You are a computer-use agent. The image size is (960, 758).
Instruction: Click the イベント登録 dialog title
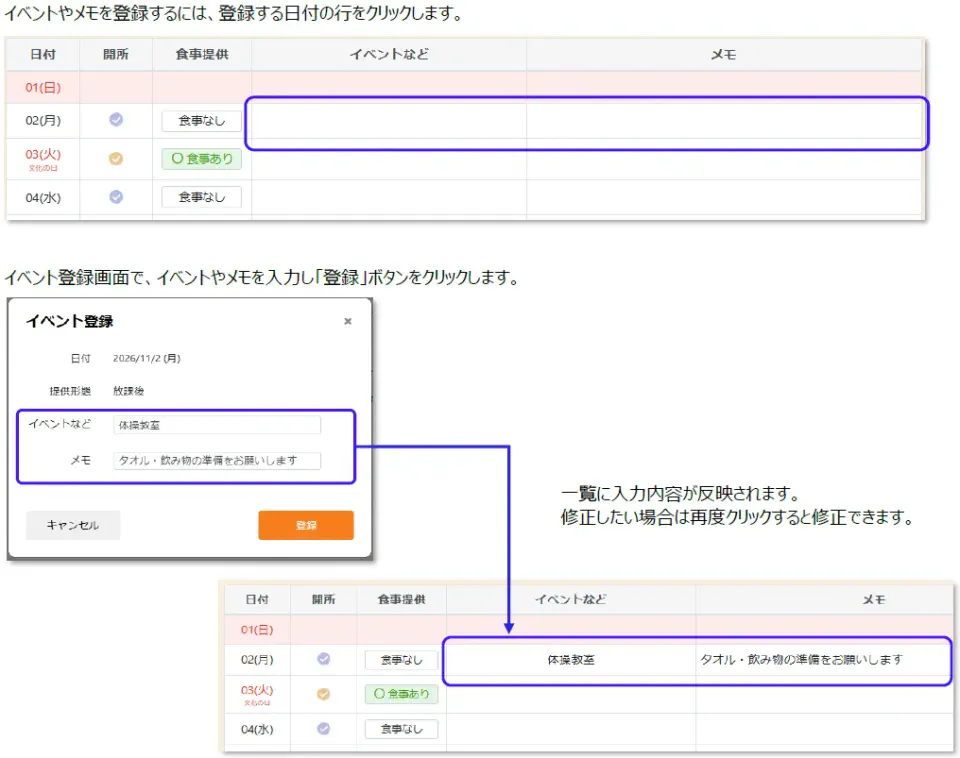69,321
